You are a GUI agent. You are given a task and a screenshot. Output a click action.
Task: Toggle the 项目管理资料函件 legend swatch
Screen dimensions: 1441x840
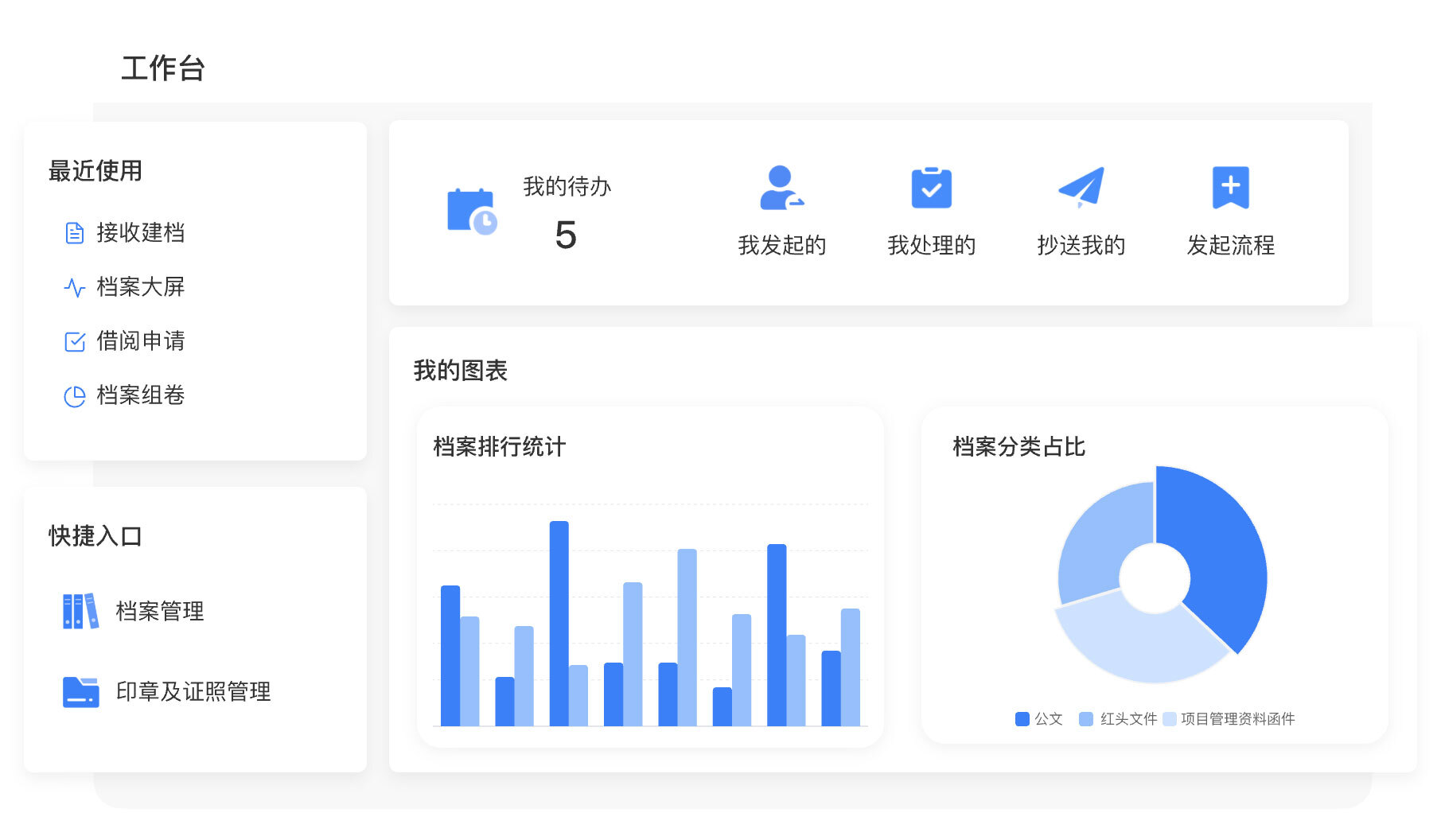pyautogui.click(x=1169, y=719)
